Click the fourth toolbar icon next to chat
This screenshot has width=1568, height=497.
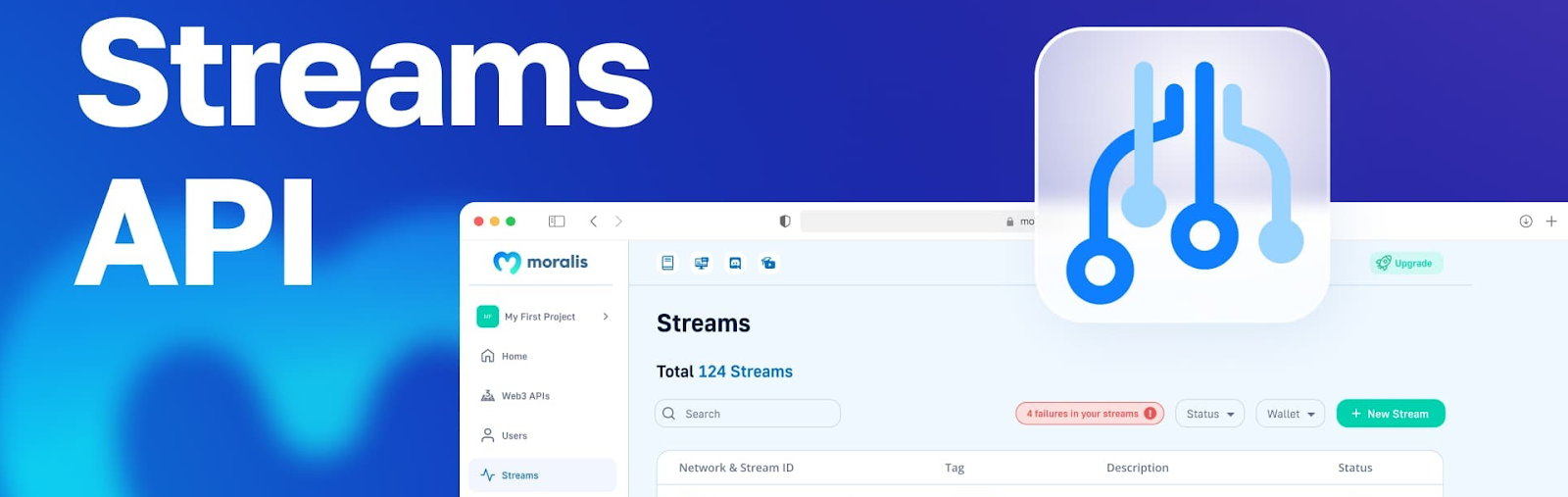click(x=768, y=263)
